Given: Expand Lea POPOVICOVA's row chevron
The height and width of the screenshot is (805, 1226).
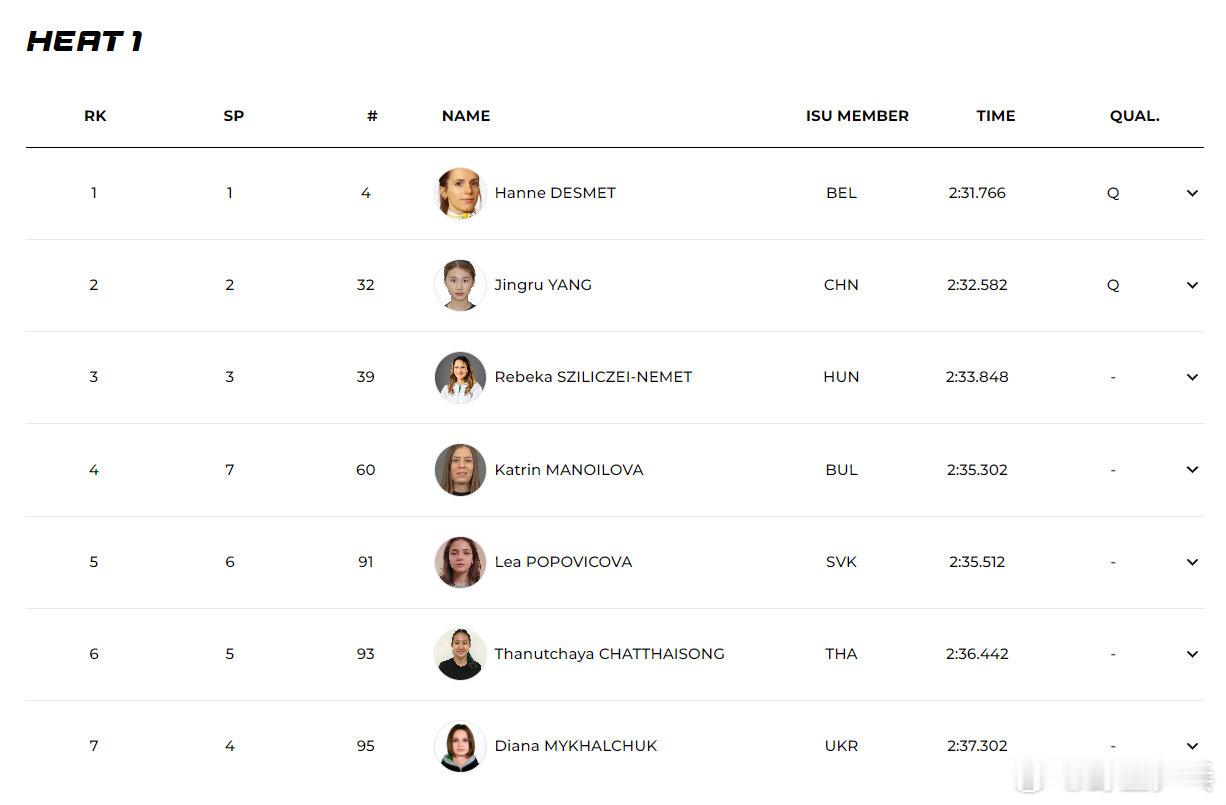Looking at the screenshot, I should (1192, 562).
